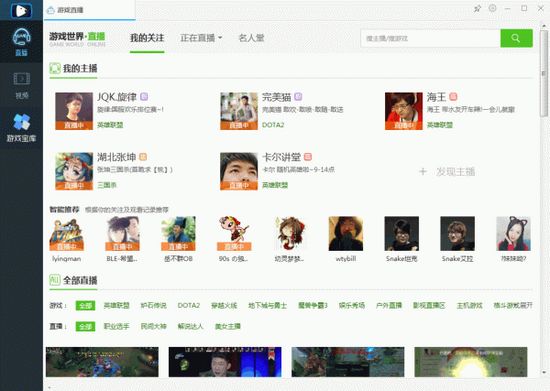The width and height of the screenshot is (550, 391).
Task: Click the purple badge beside JQK.旋律
Action: [x=144, y=96]
